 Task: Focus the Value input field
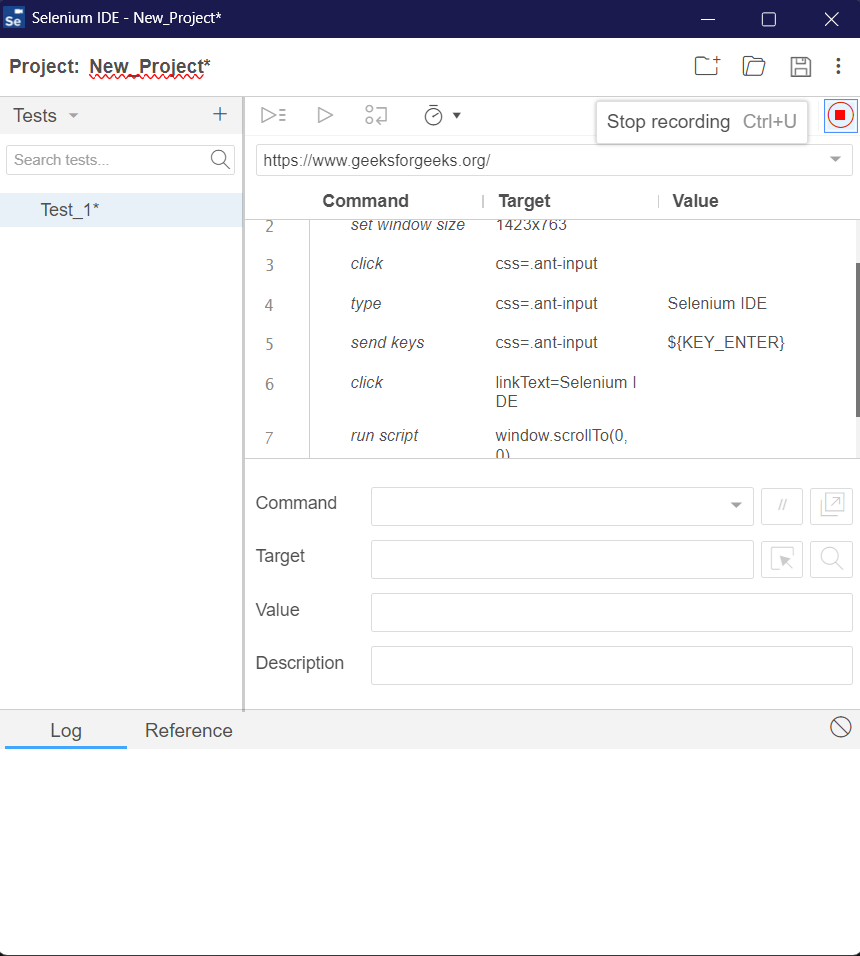click(x=611, y=612)
